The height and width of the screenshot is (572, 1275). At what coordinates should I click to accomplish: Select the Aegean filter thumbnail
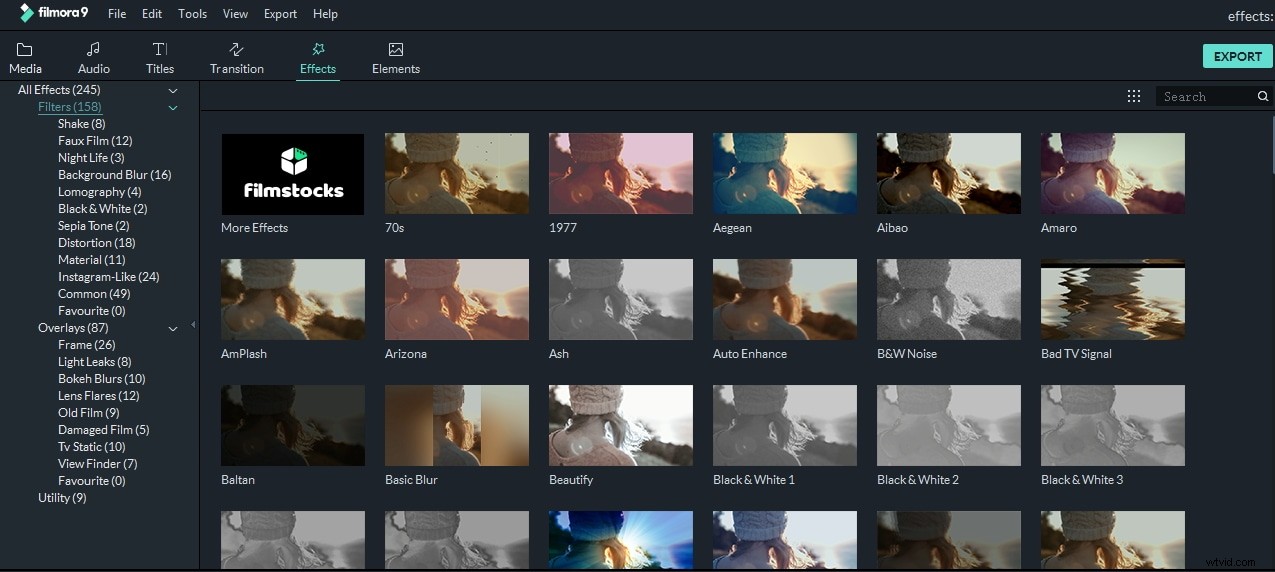[x=785, y=174]
